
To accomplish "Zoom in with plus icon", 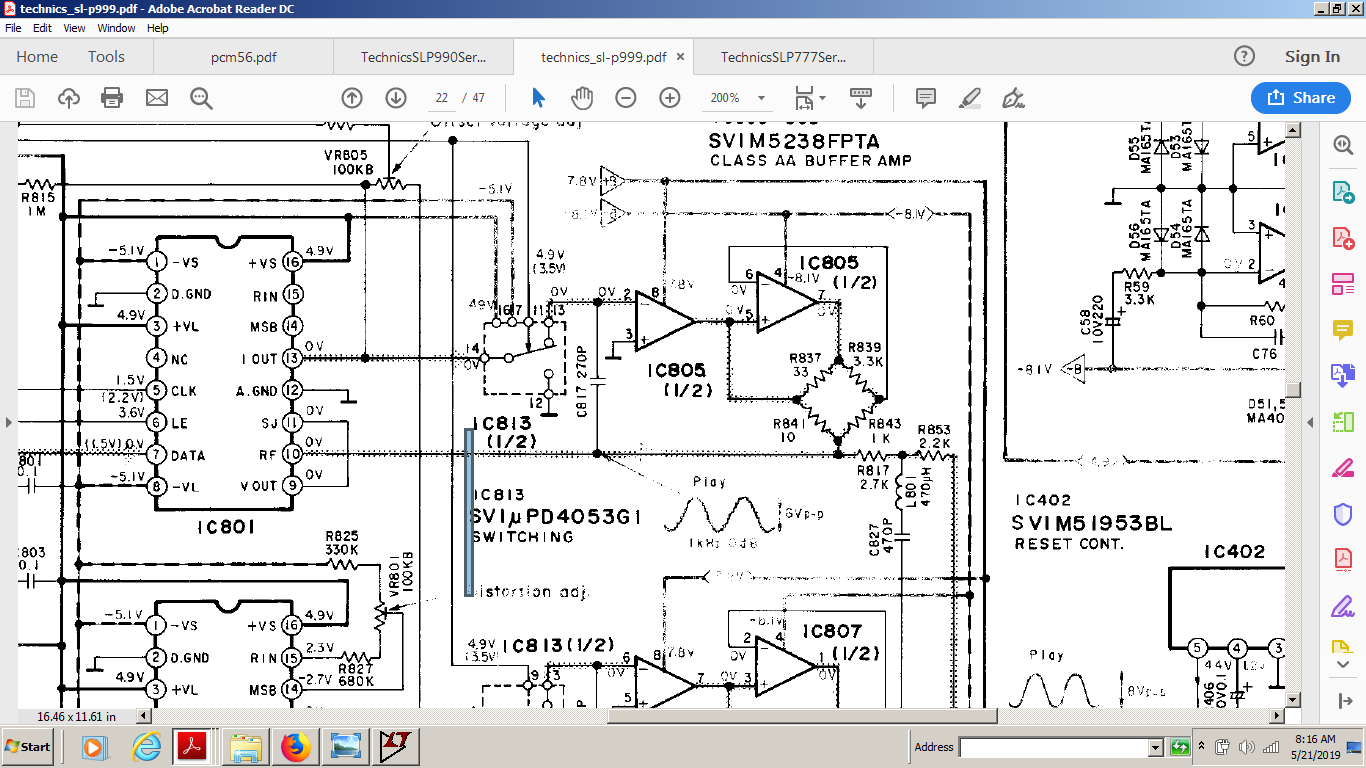I will tap(670, 98).
